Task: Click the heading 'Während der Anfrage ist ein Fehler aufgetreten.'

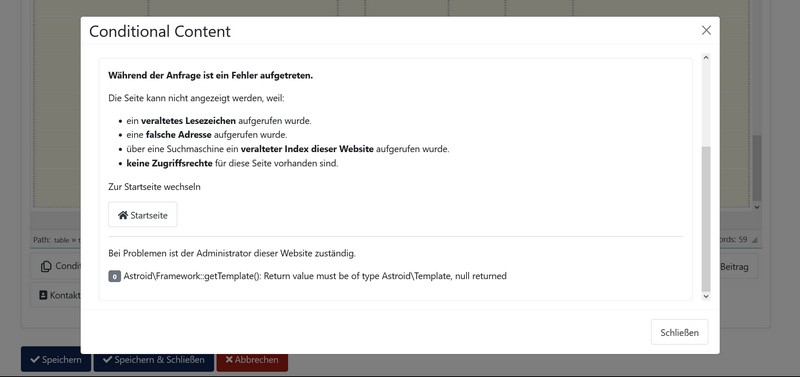Action: click(x=211, y=76)
